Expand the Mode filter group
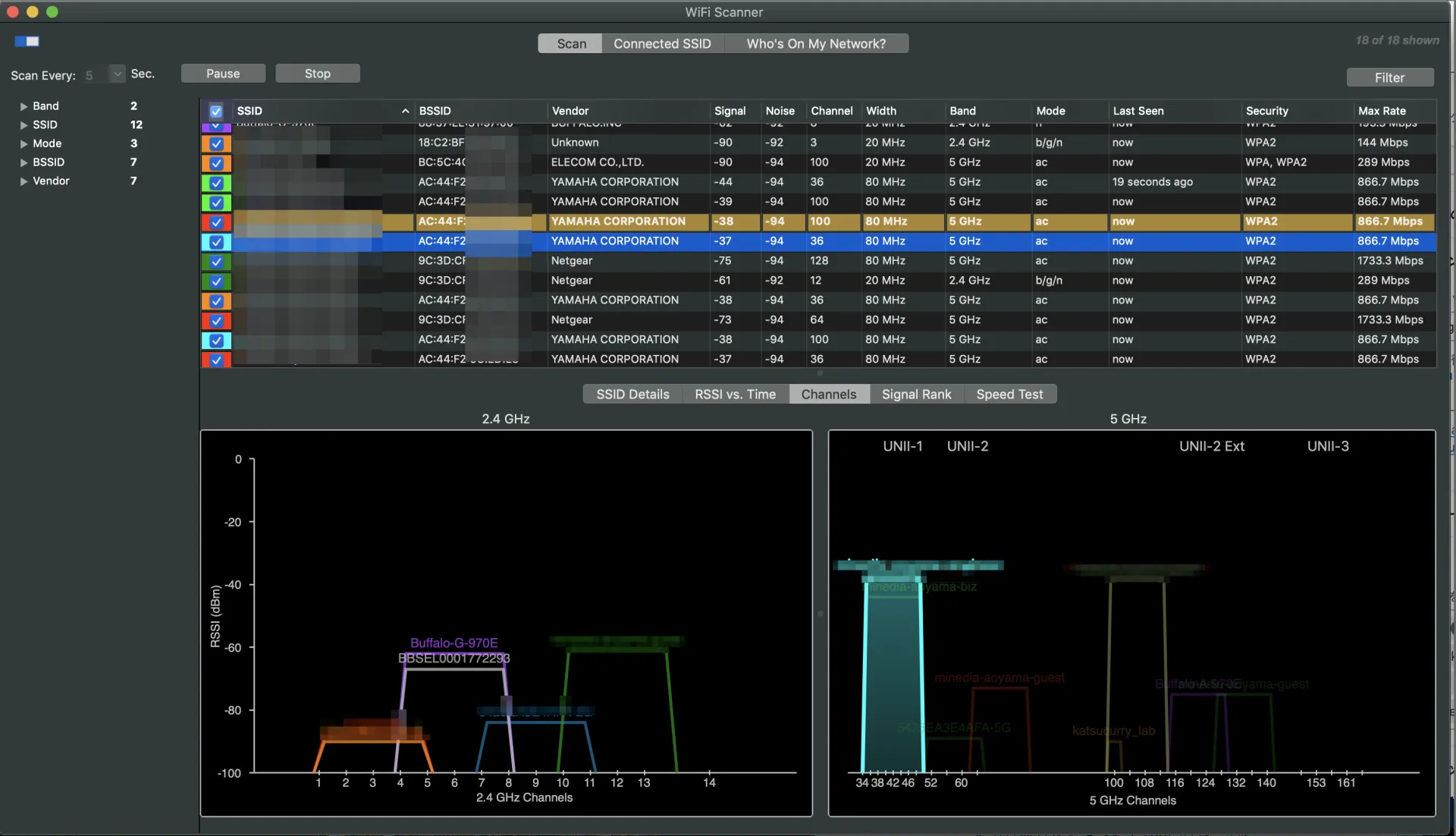The image size is (1456, 836). (x=24, y=143)
